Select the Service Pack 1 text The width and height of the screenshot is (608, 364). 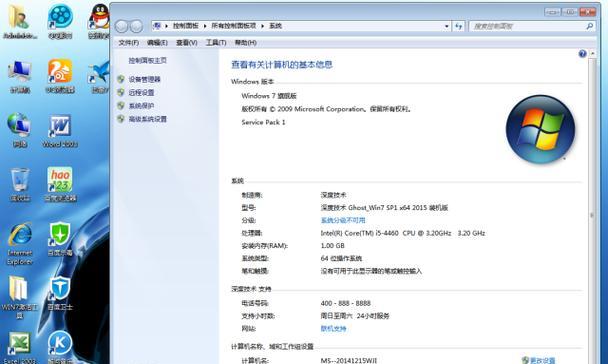[263, 122]
